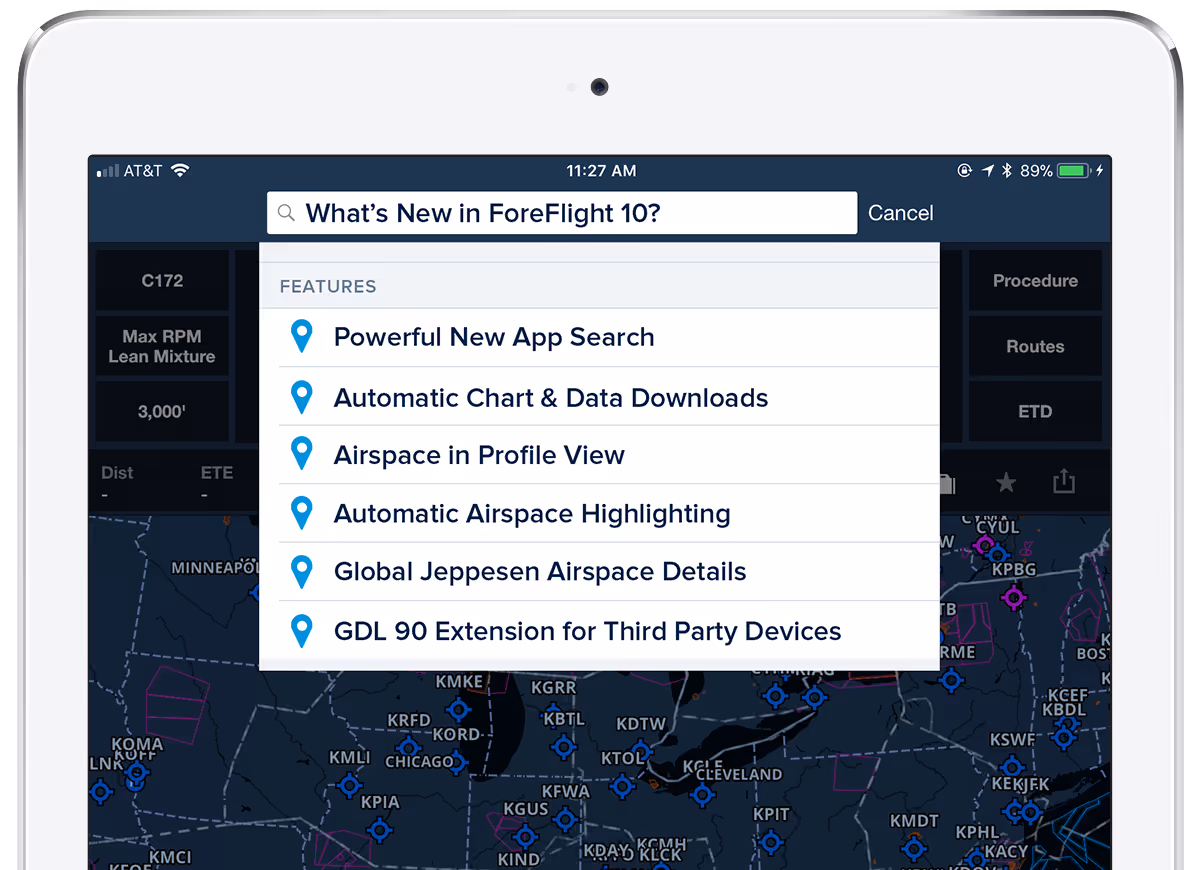Screen dimensions: 1200x870
Task: Tap the Bluetooth status icon
Action: tap(1008, 171)
